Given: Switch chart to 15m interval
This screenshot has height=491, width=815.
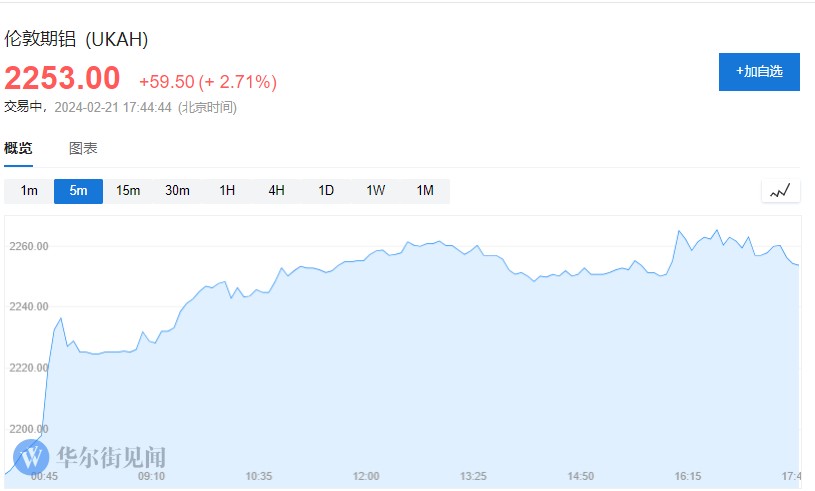Looking at the screenshot, I should [128, 191].
